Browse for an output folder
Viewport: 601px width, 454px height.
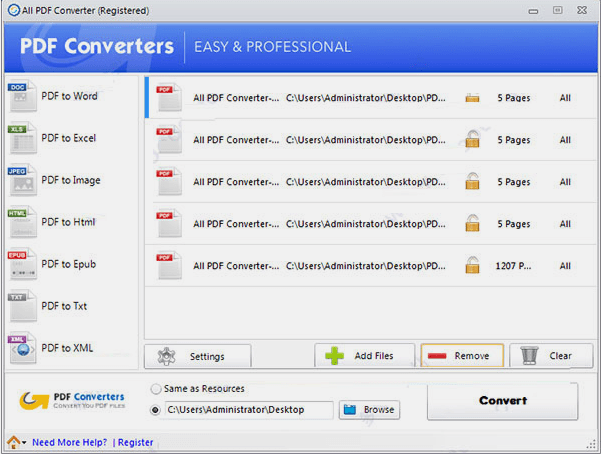(369, 410)
